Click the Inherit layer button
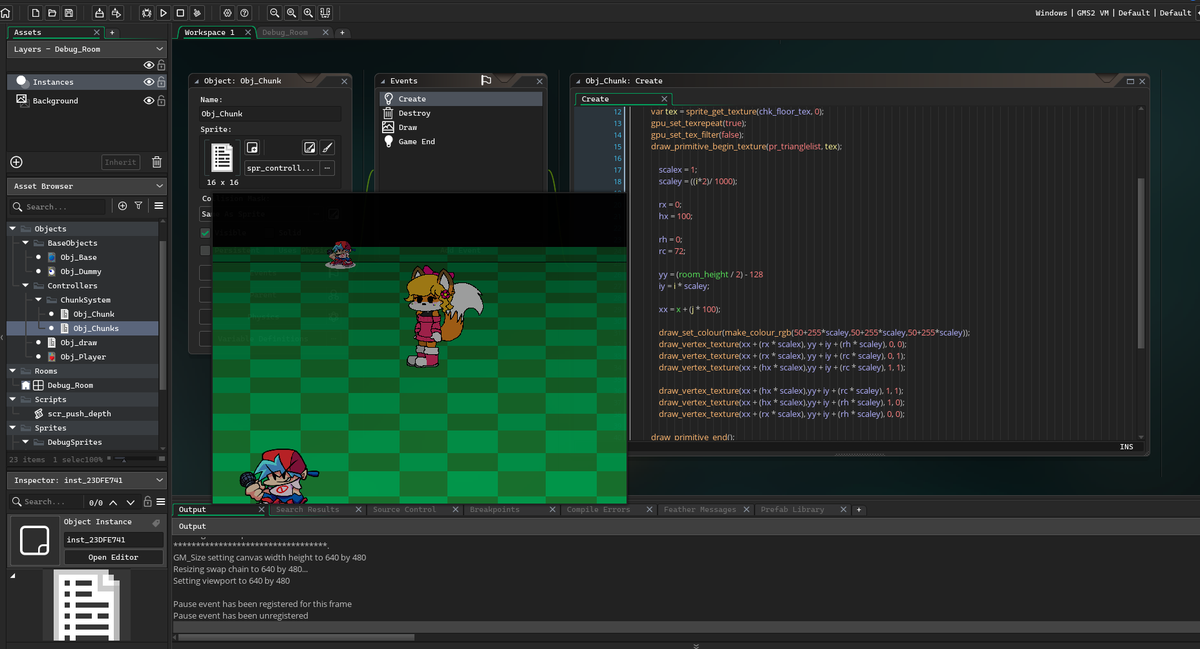Image resolution: width=1200 pixels, height=649 pixels. [x=120, y=162]
